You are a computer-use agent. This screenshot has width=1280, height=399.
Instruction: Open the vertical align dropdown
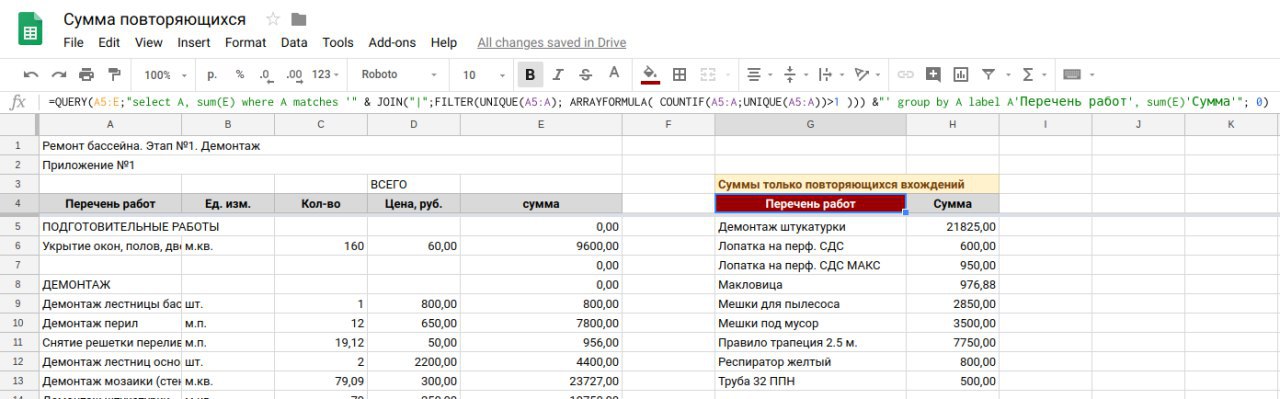(x=795, y=74)
